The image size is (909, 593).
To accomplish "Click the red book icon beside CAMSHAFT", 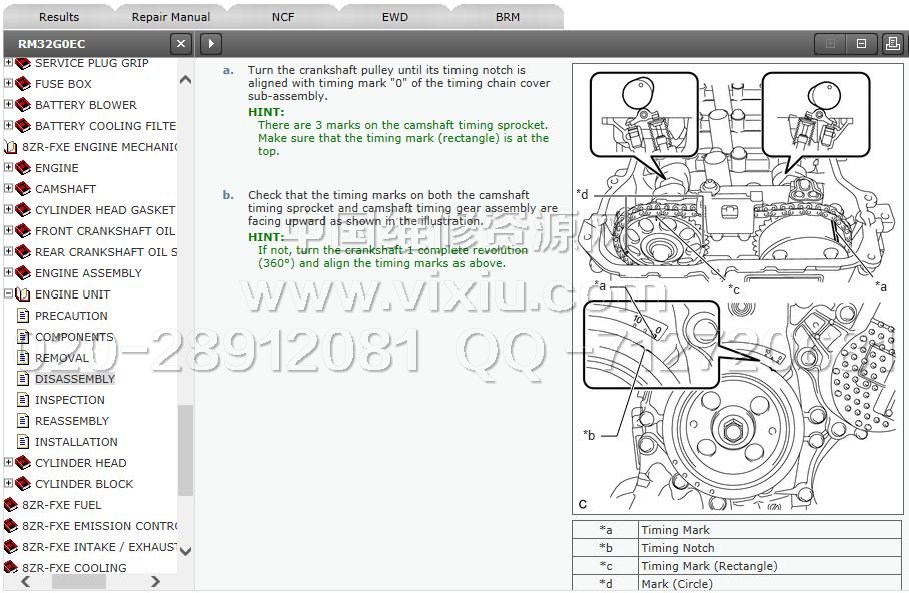I will (x=23, y=189).
